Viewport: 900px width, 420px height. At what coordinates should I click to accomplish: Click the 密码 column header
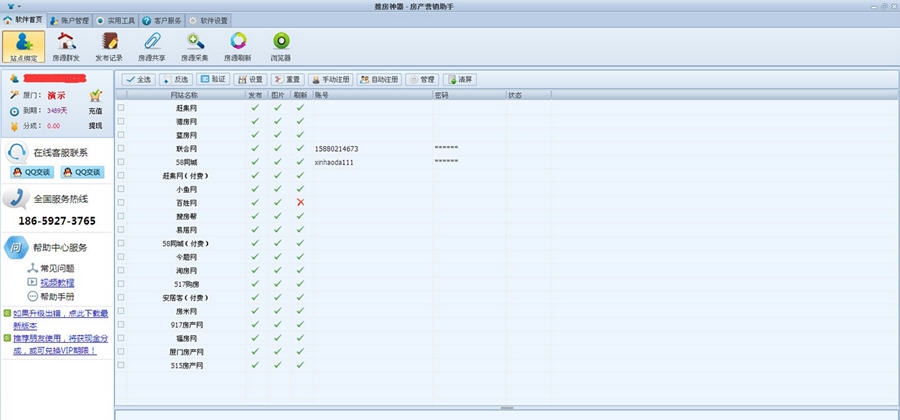pos(470,95)
